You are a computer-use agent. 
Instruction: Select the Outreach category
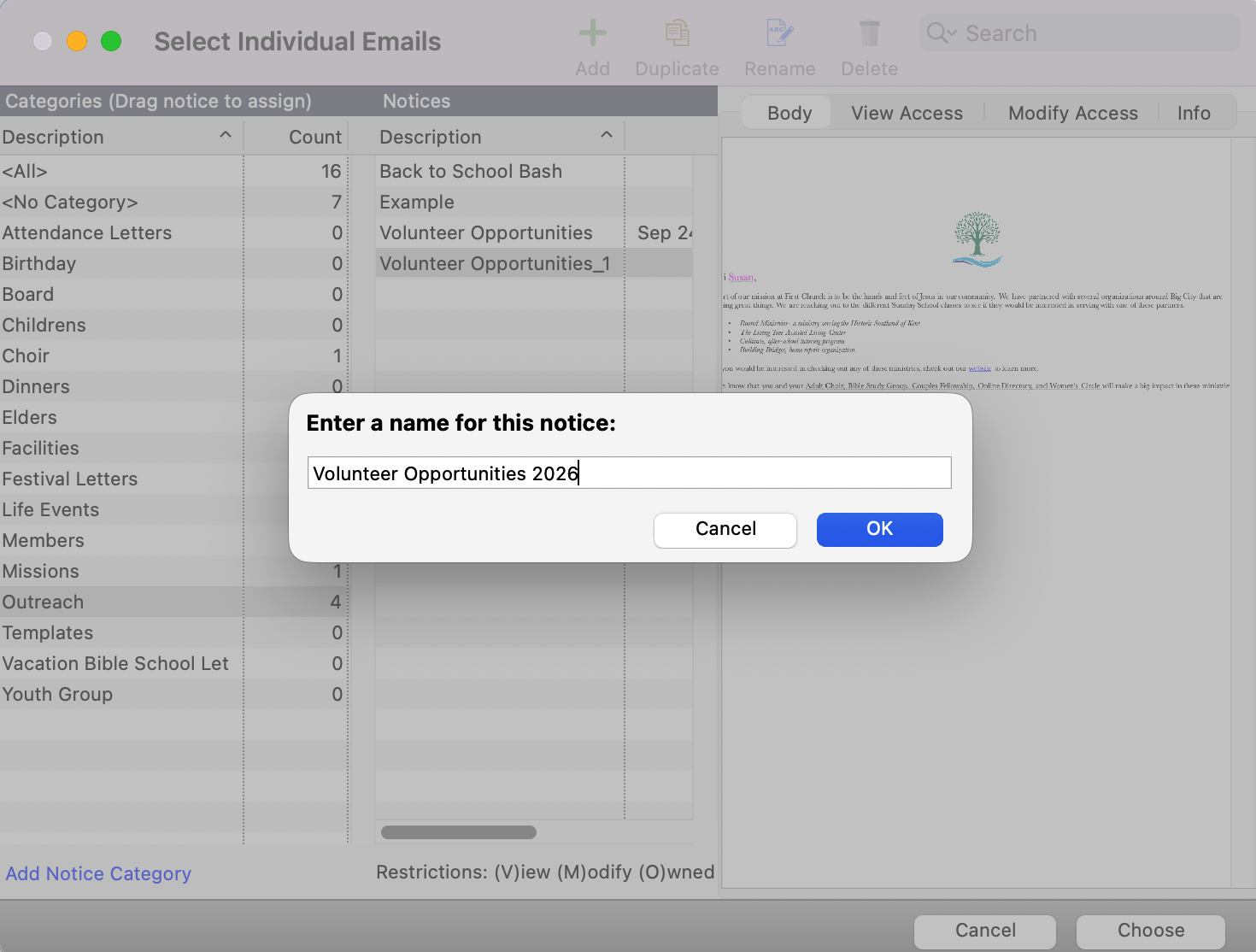tap(173, 602)
